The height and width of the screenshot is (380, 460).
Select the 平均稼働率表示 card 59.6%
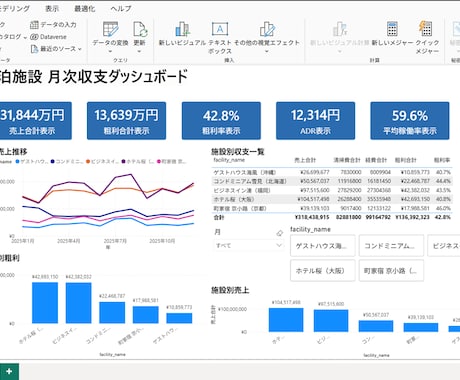(410, 121)
